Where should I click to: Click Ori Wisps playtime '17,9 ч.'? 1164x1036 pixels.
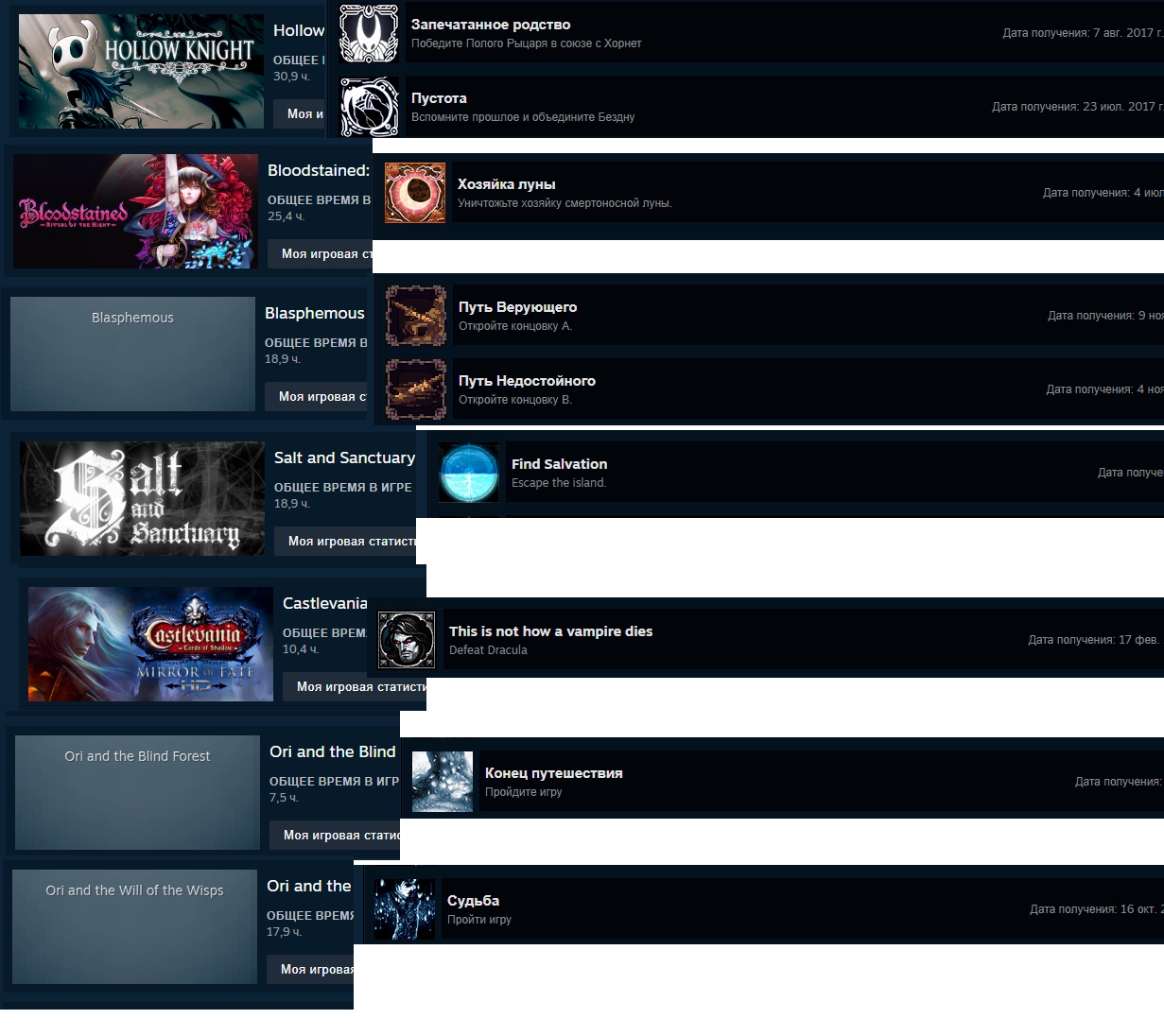pyautogui.click(x=284, y=932)
